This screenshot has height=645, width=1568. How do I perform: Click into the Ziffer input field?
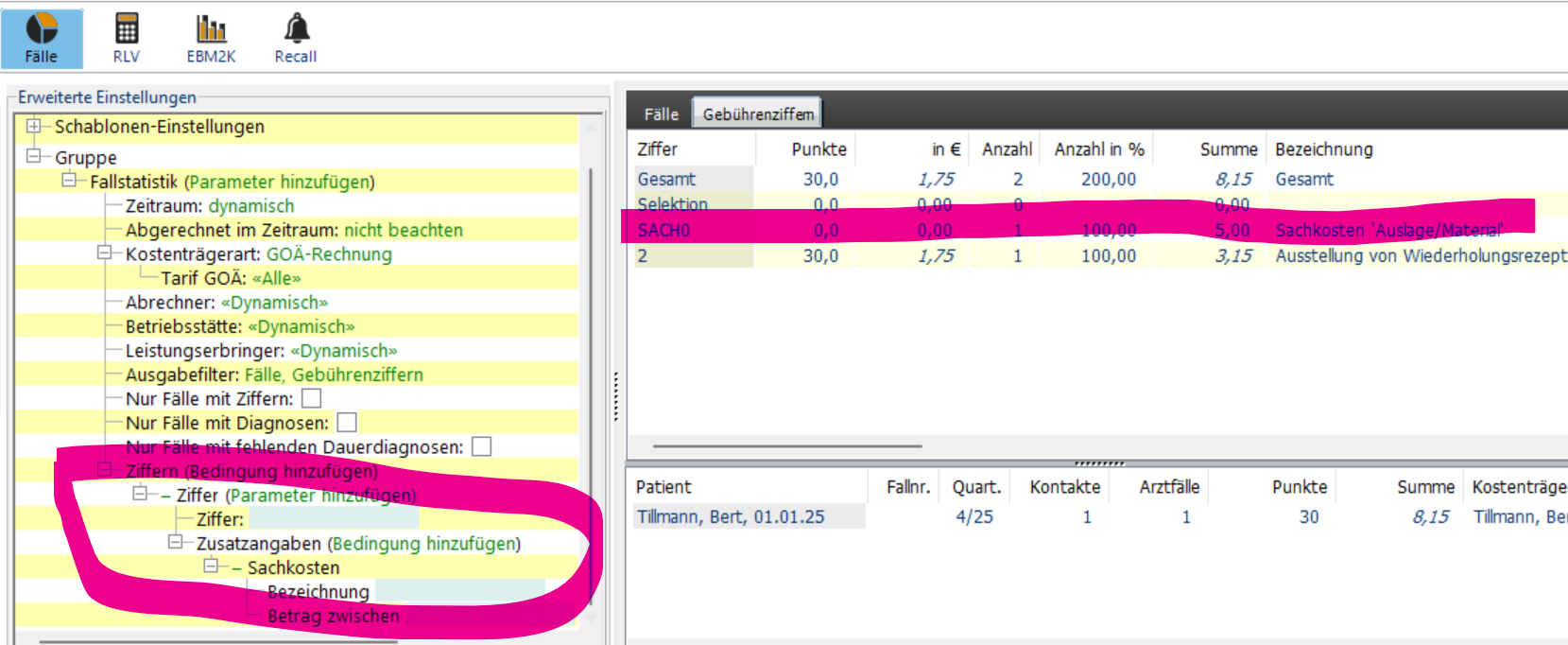point(333,518)
